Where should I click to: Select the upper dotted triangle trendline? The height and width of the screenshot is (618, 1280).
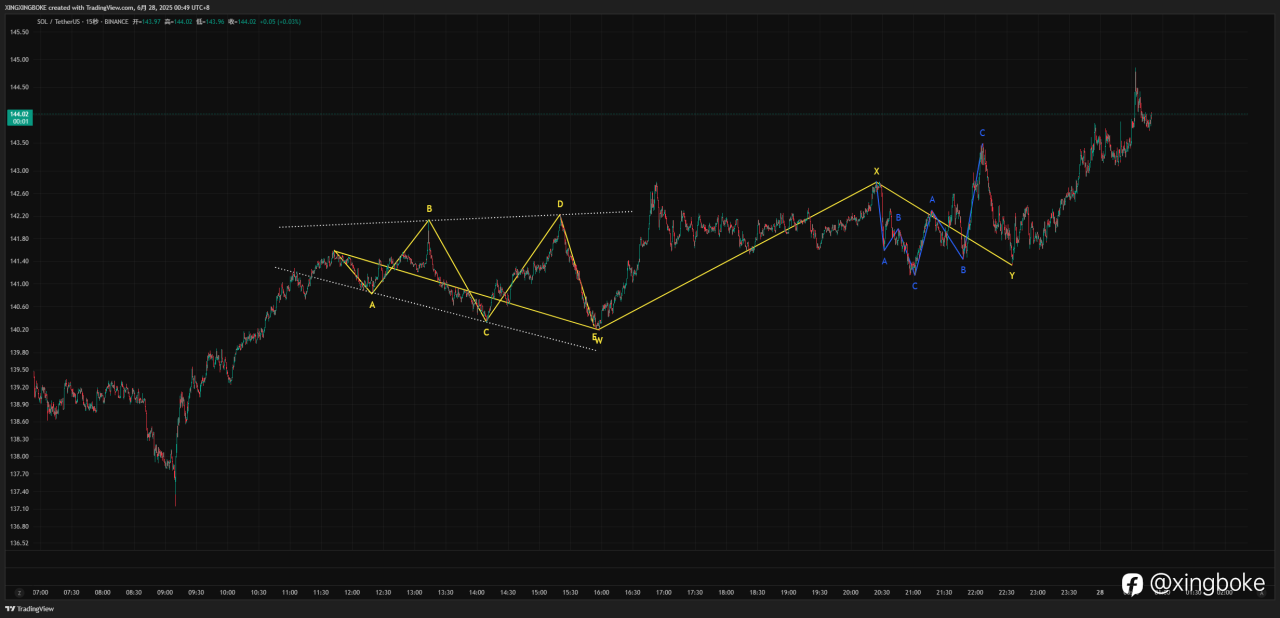point(456,220)
